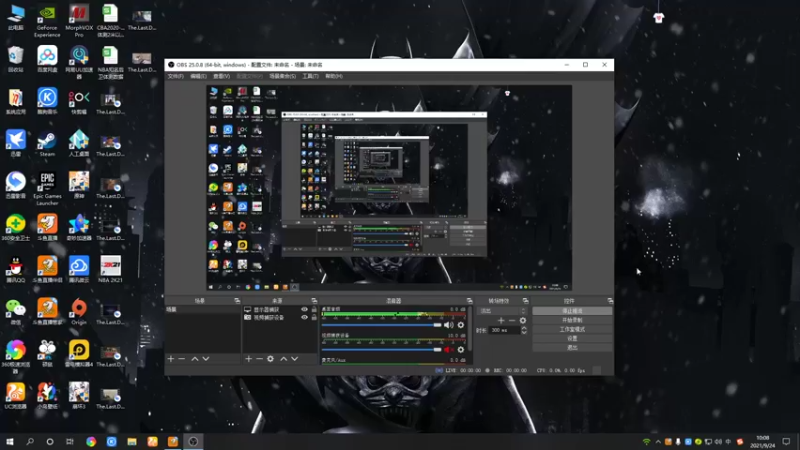Open File Explorer from the taskbar

pos(132,442)
